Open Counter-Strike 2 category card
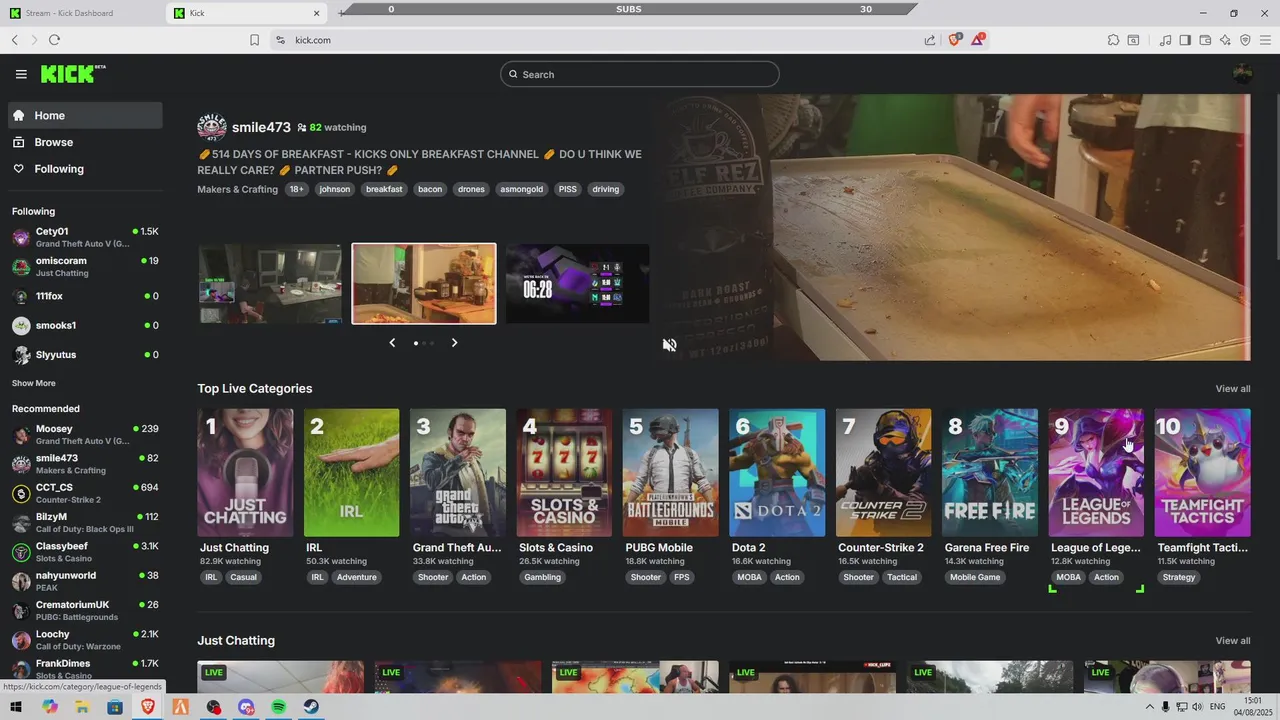1280x720 pixels. click(883, 473)
